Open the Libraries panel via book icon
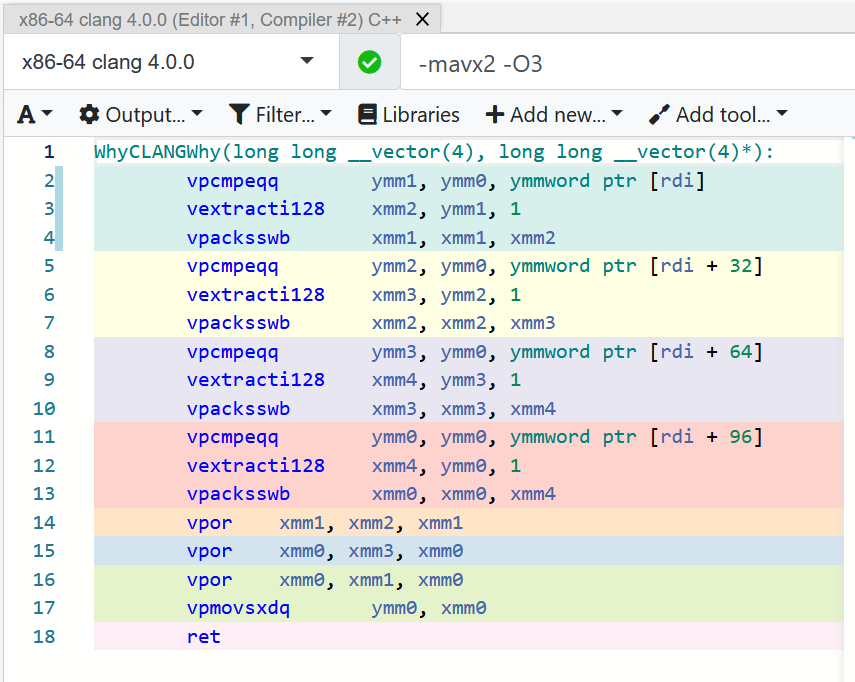This screenshot has width=855, height=682. pos(366,114)
